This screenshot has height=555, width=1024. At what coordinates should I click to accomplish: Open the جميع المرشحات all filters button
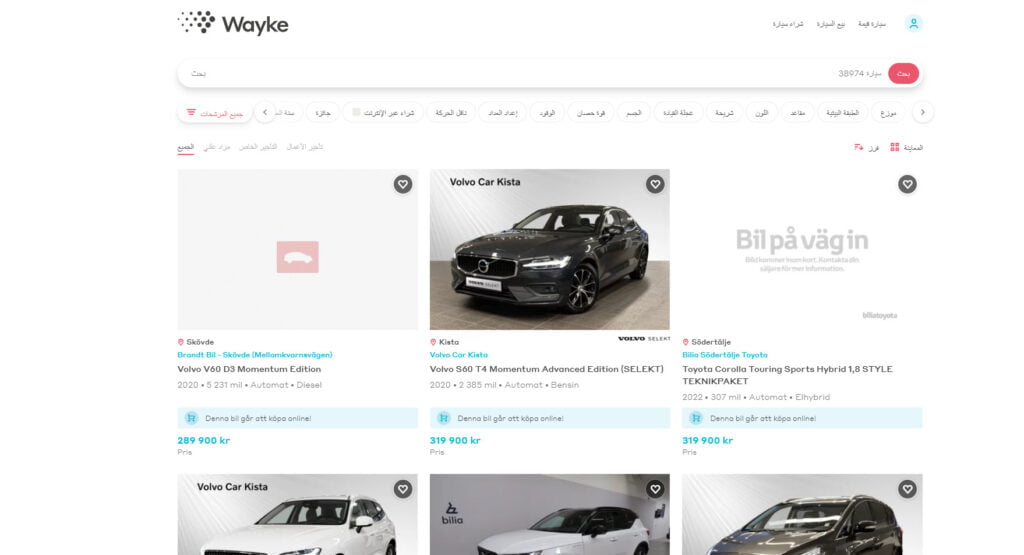click(215, 112)
